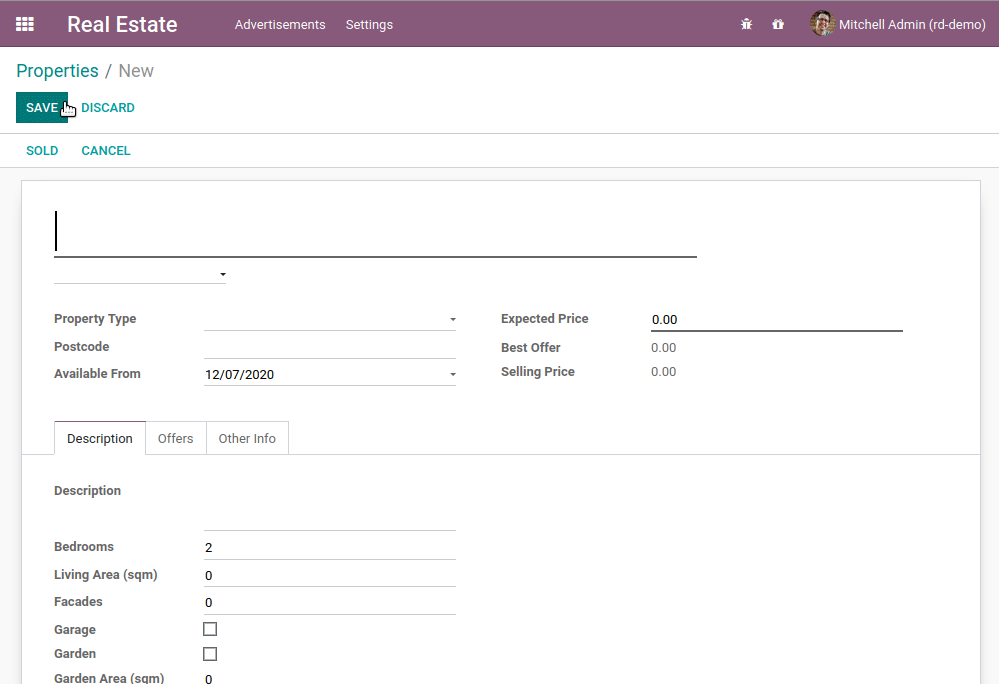Viewport: 999px width, 684px height.
Task: Enable the Garden checkbox
Action: tap(210, 654)
